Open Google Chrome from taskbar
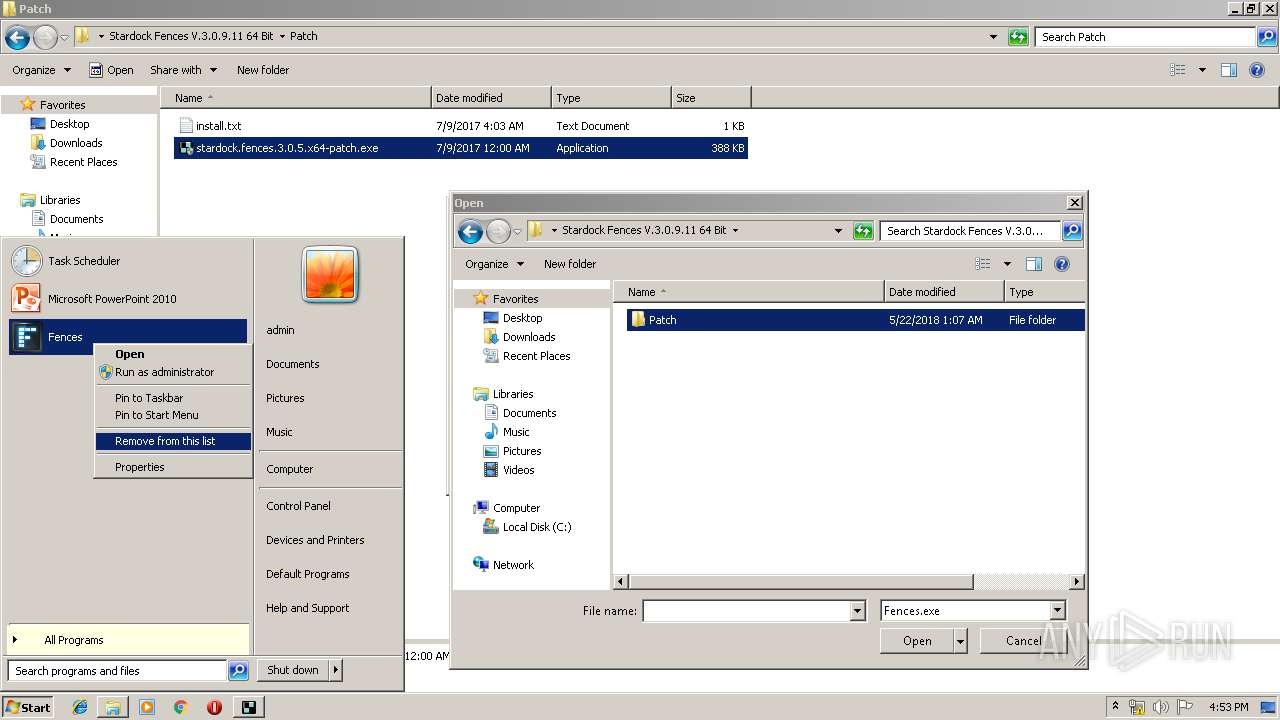 click(x=180, y=707)
